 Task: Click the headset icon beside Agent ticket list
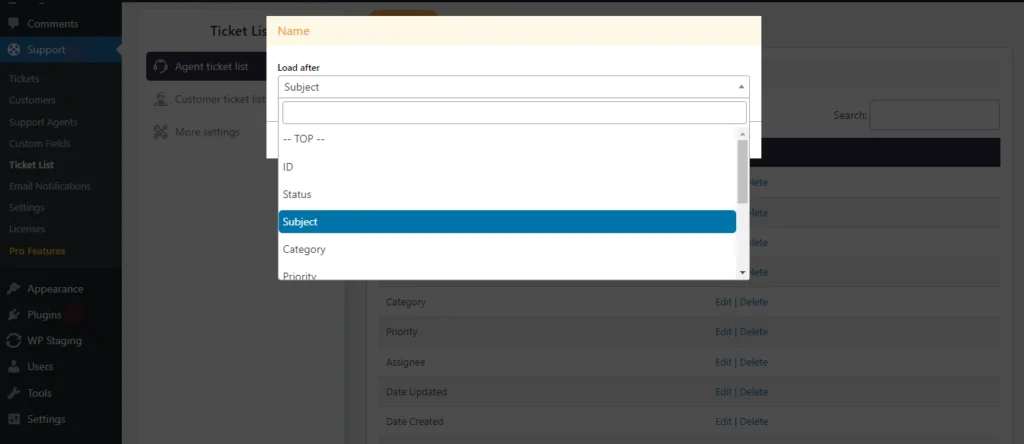[160, 66]
